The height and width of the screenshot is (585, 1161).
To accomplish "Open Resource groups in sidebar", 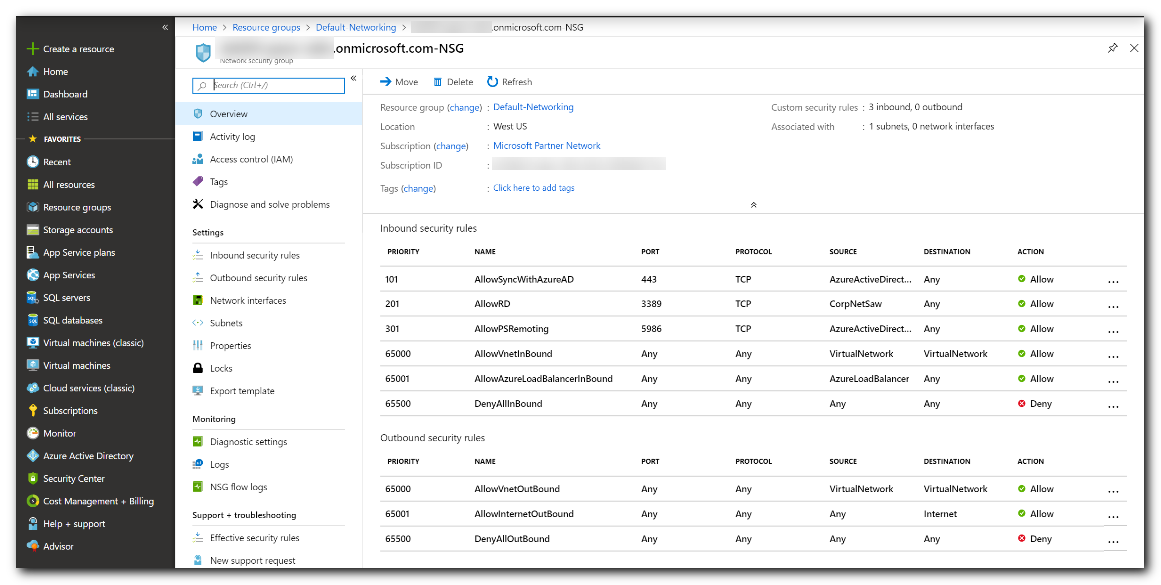I will [77, 207].
